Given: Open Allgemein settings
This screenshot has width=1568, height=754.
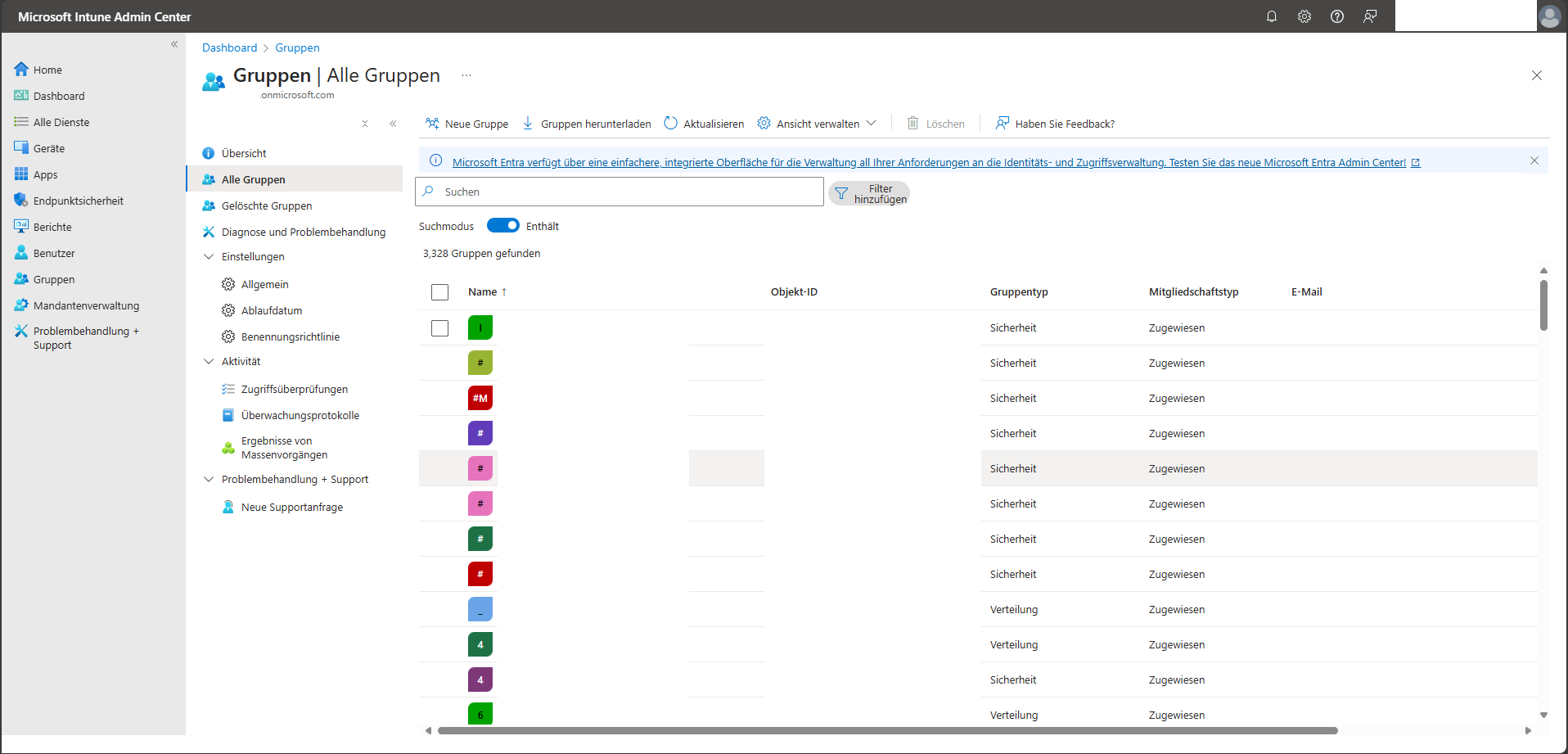Looking at the screenshot, I should click(x=265, y=284).
